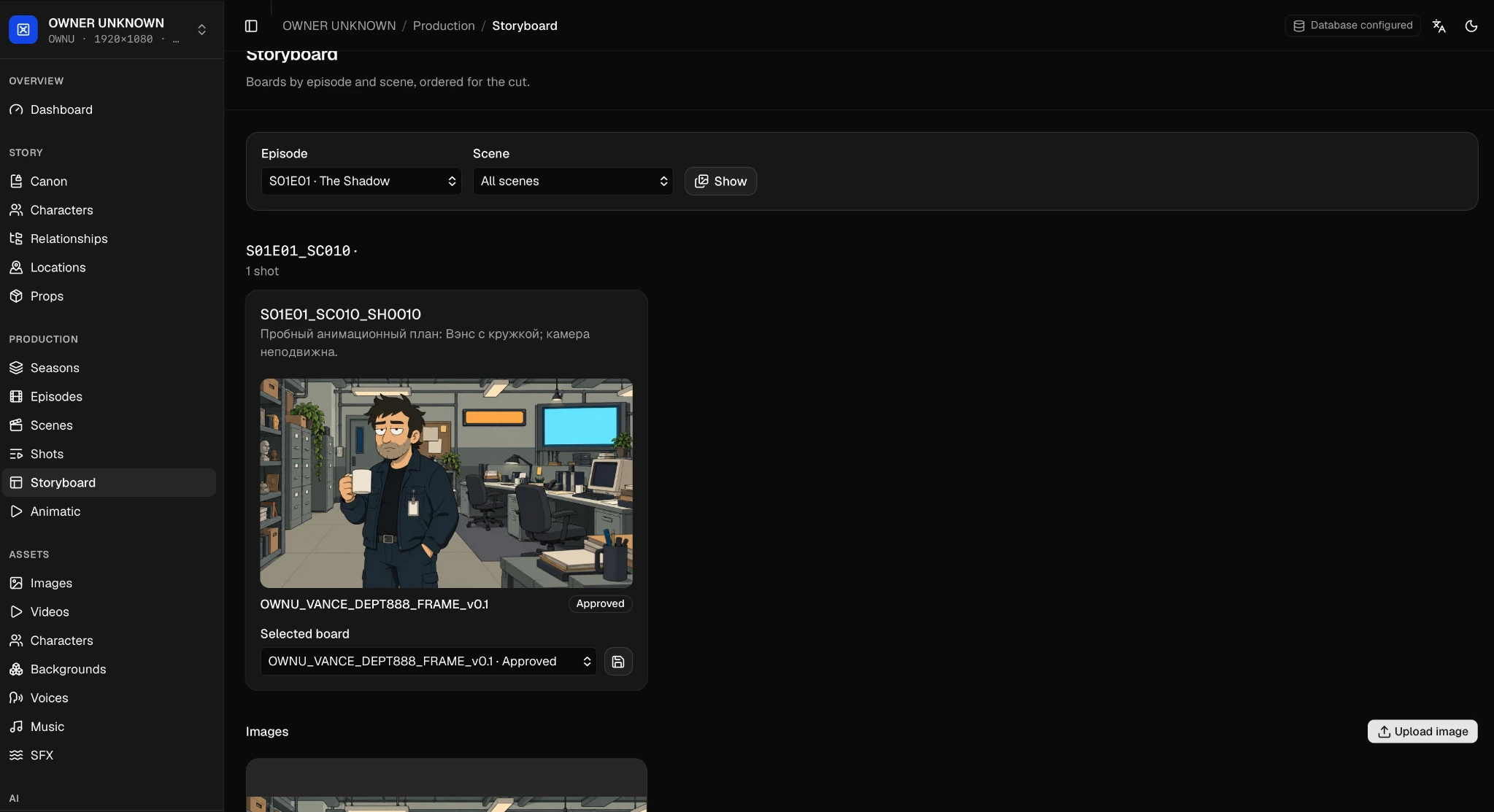Open the Scene dropdown All scenes
The height and width of the screenshot is (812, 1494).
pyautogui.click(x=573, y=181)
